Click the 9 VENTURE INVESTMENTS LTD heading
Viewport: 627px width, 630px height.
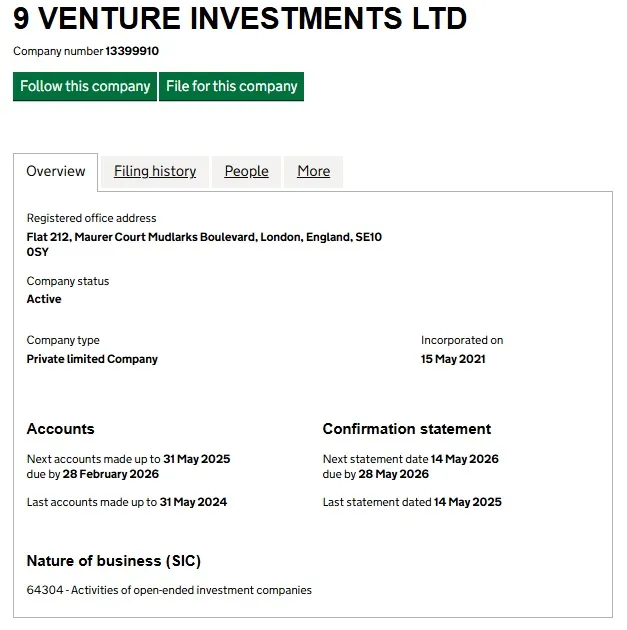pyautogui.click(x=240, y=18)
